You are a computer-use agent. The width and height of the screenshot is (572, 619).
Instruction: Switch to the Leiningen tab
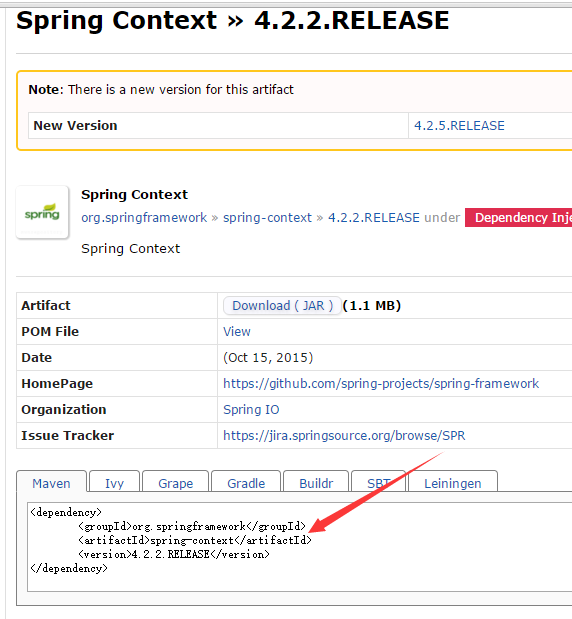click(452, 483)
